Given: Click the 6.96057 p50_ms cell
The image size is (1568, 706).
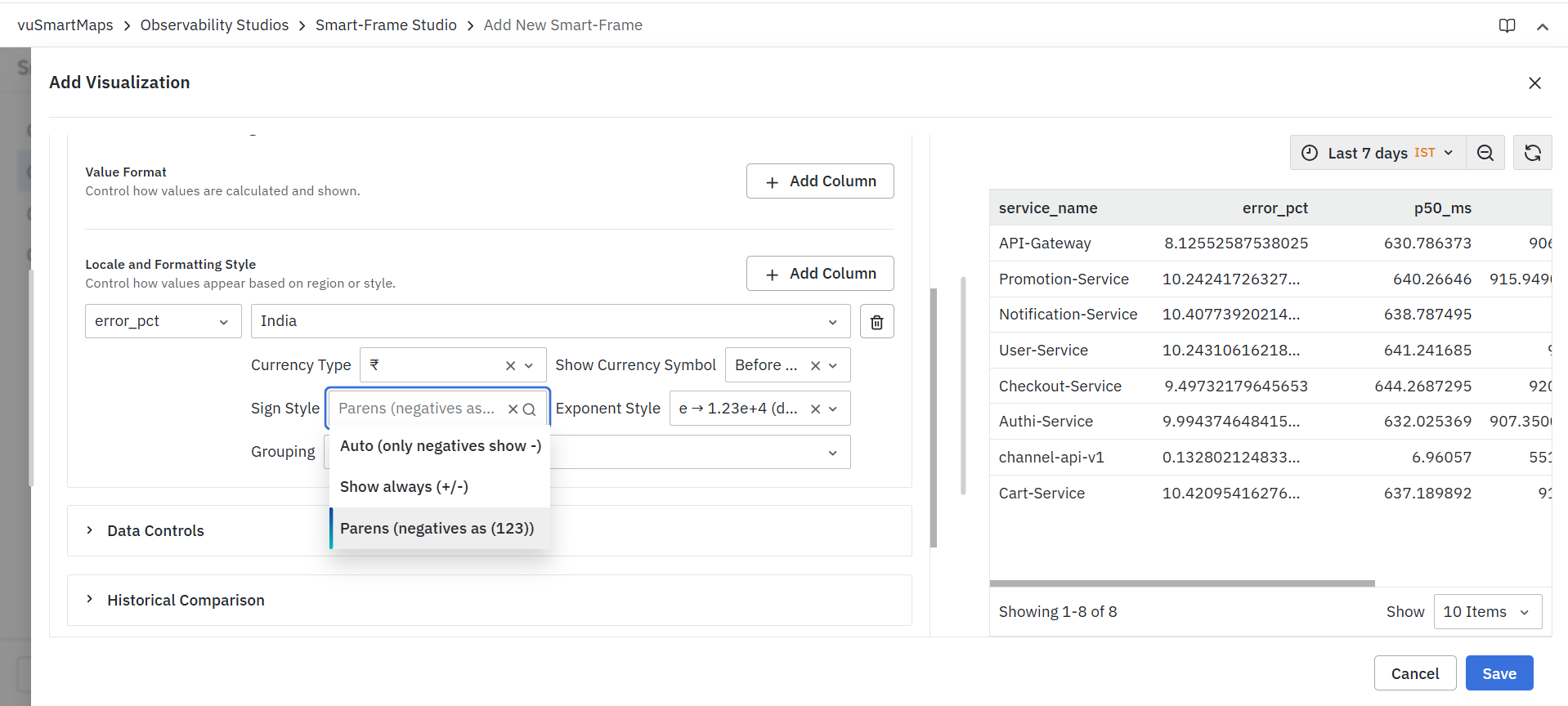Looking at the screenshot, I should pos(1441,458).
